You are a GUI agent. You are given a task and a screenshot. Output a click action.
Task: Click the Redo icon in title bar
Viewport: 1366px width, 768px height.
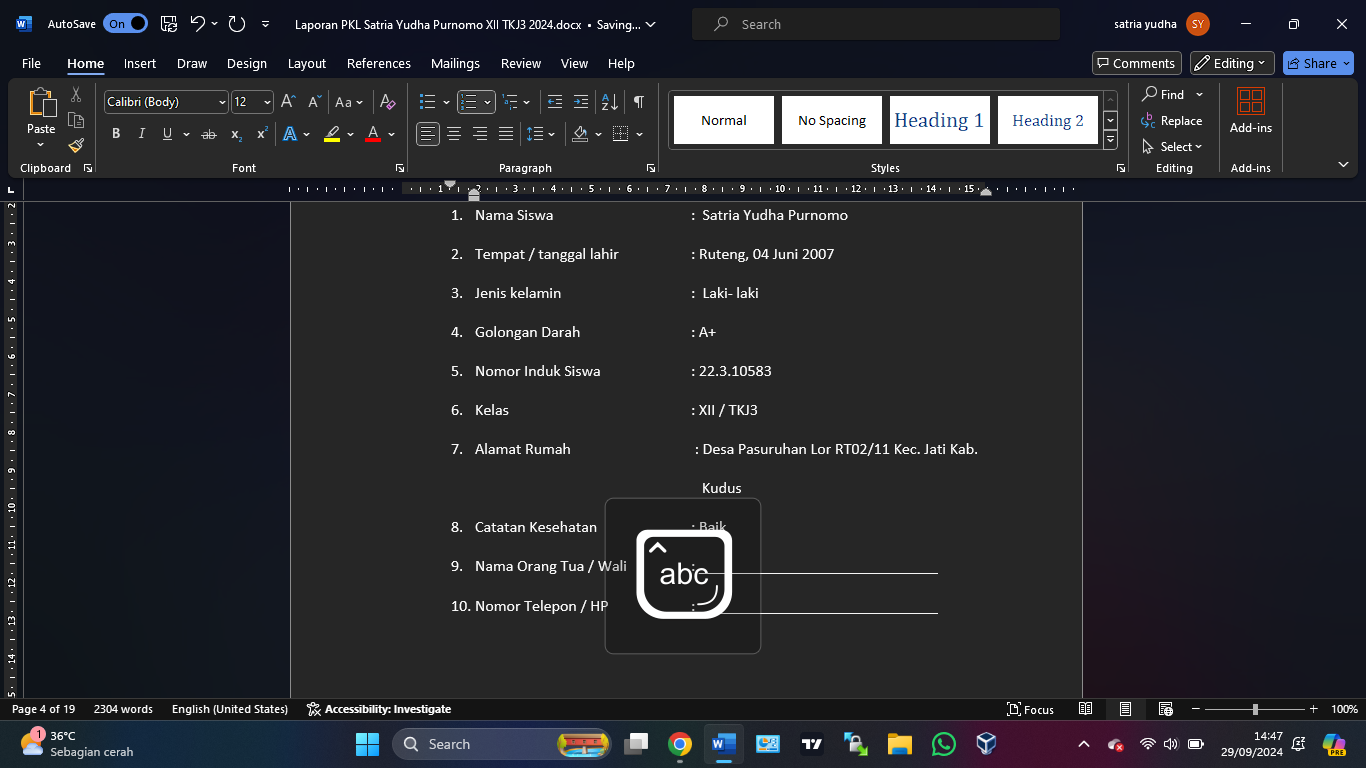pos(237,24)
